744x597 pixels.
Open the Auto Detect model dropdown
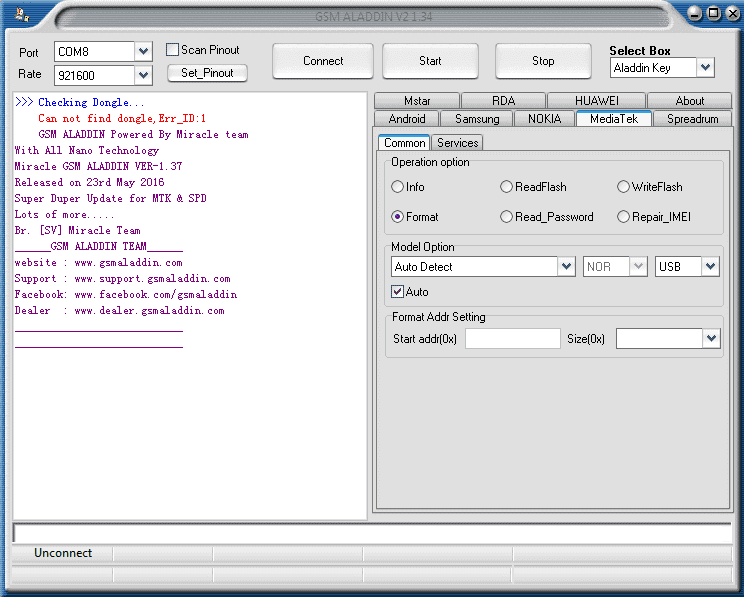[566, 266]
